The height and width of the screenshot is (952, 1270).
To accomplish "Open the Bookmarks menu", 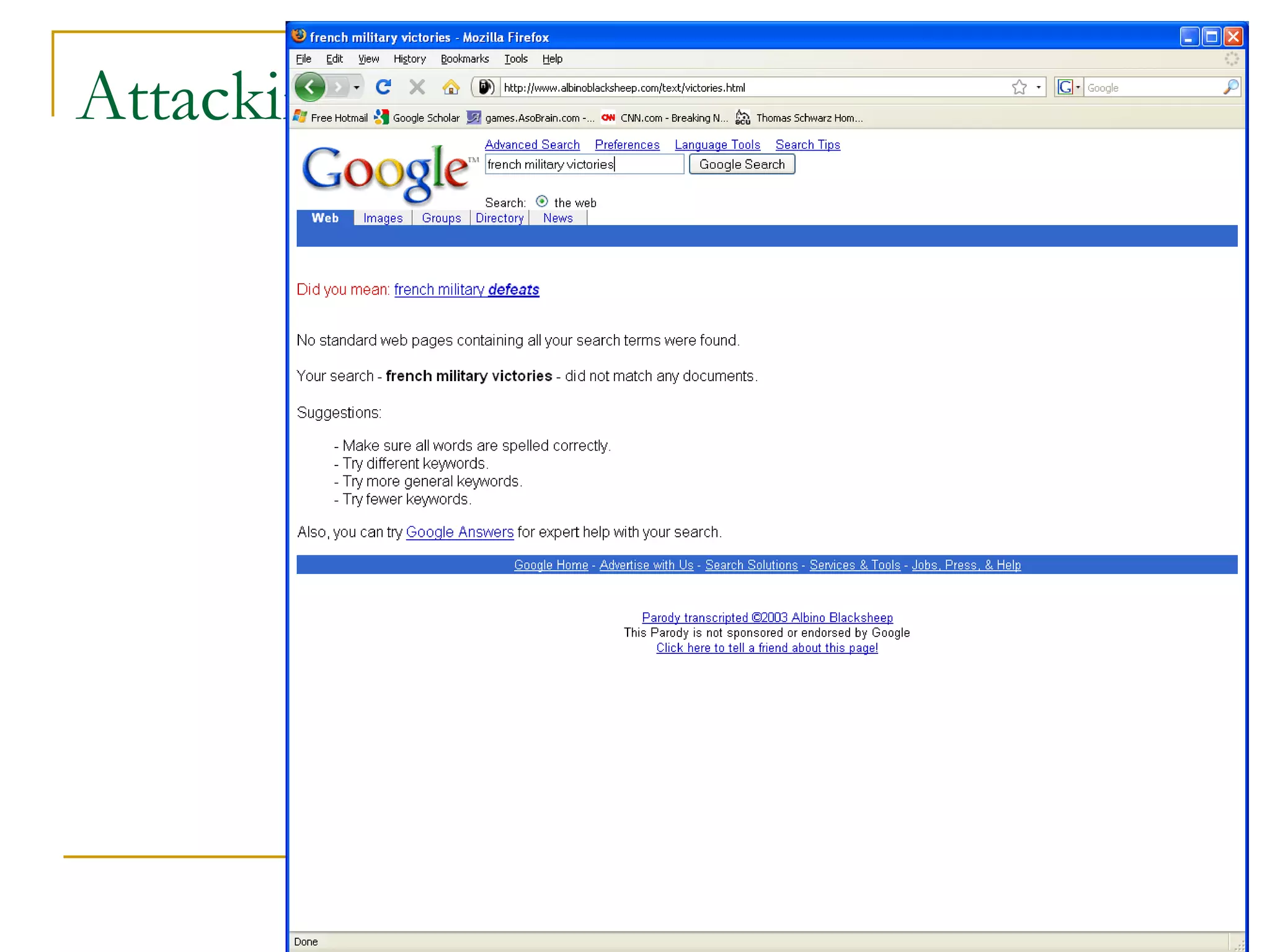I will pyautogui.click(x=464, y=59).
